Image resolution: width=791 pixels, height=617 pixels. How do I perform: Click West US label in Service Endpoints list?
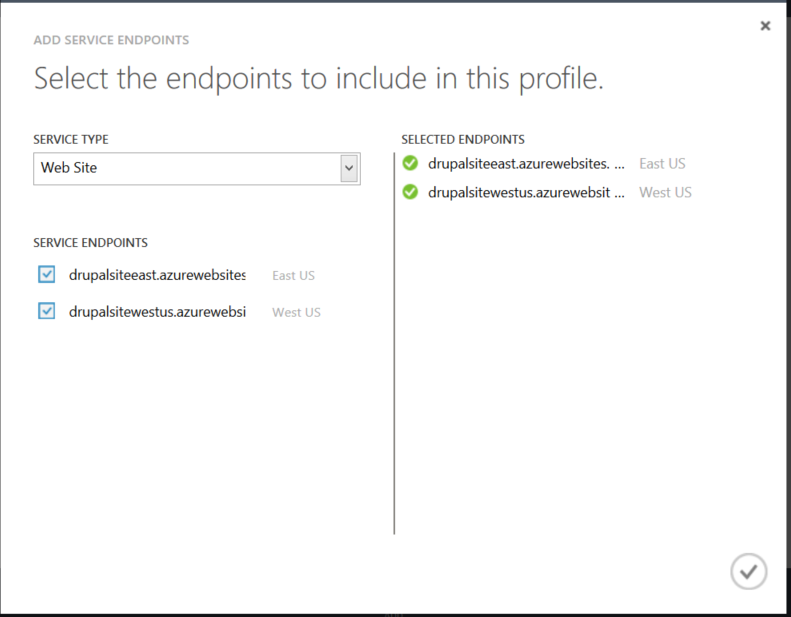coord(296,312)
